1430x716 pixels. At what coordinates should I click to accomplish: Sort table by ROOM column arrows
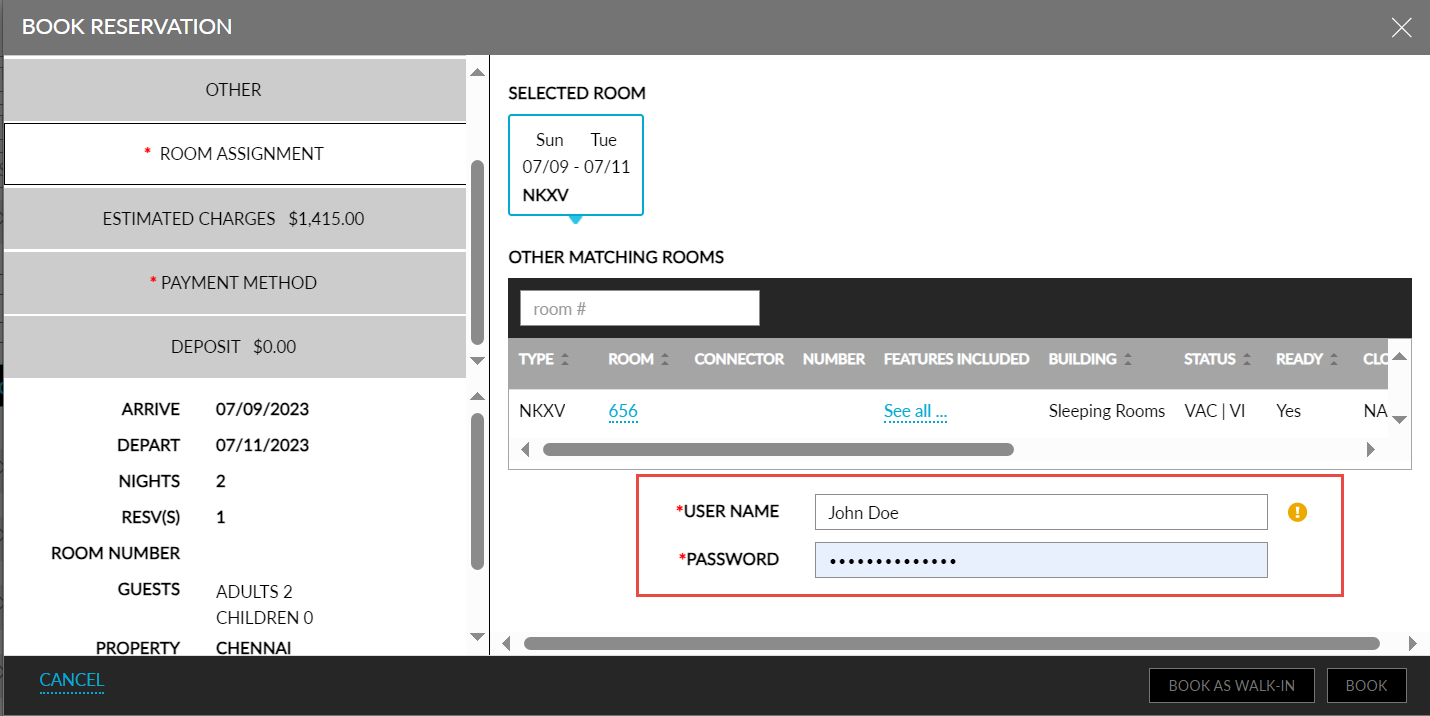[x=665, y=359]
